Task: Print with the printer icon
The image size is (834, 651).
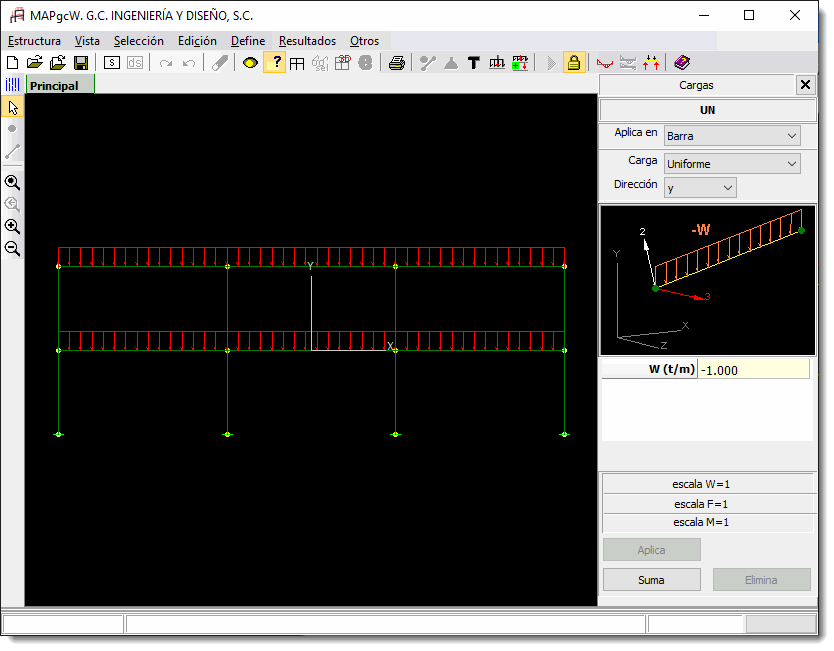Action: (x=396, y=63)
